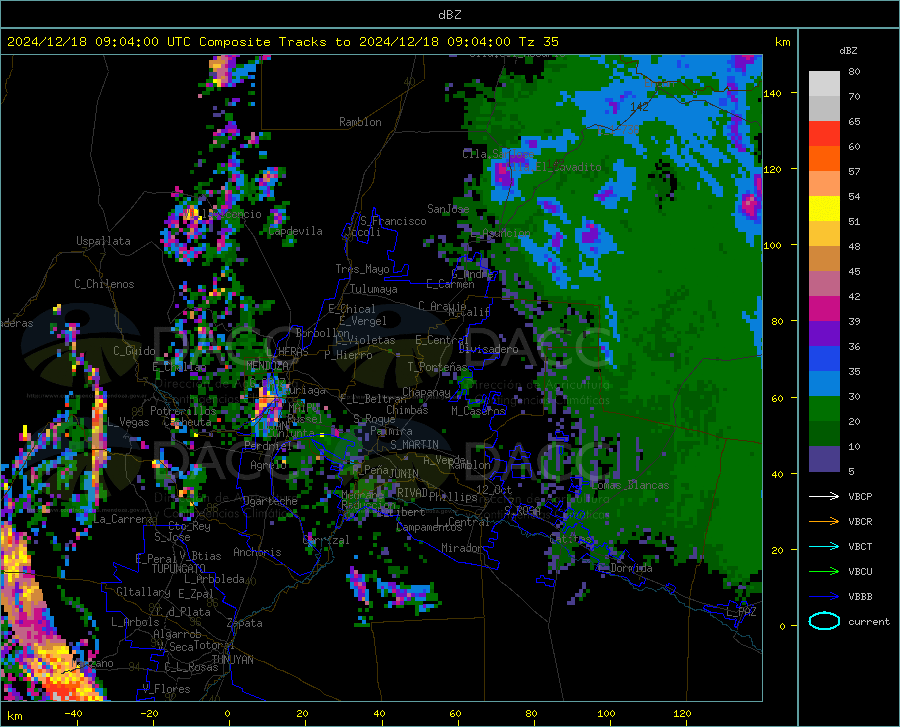Click the -40 km tick on bottom axis
900x727 pixels.
click(73, 714)
